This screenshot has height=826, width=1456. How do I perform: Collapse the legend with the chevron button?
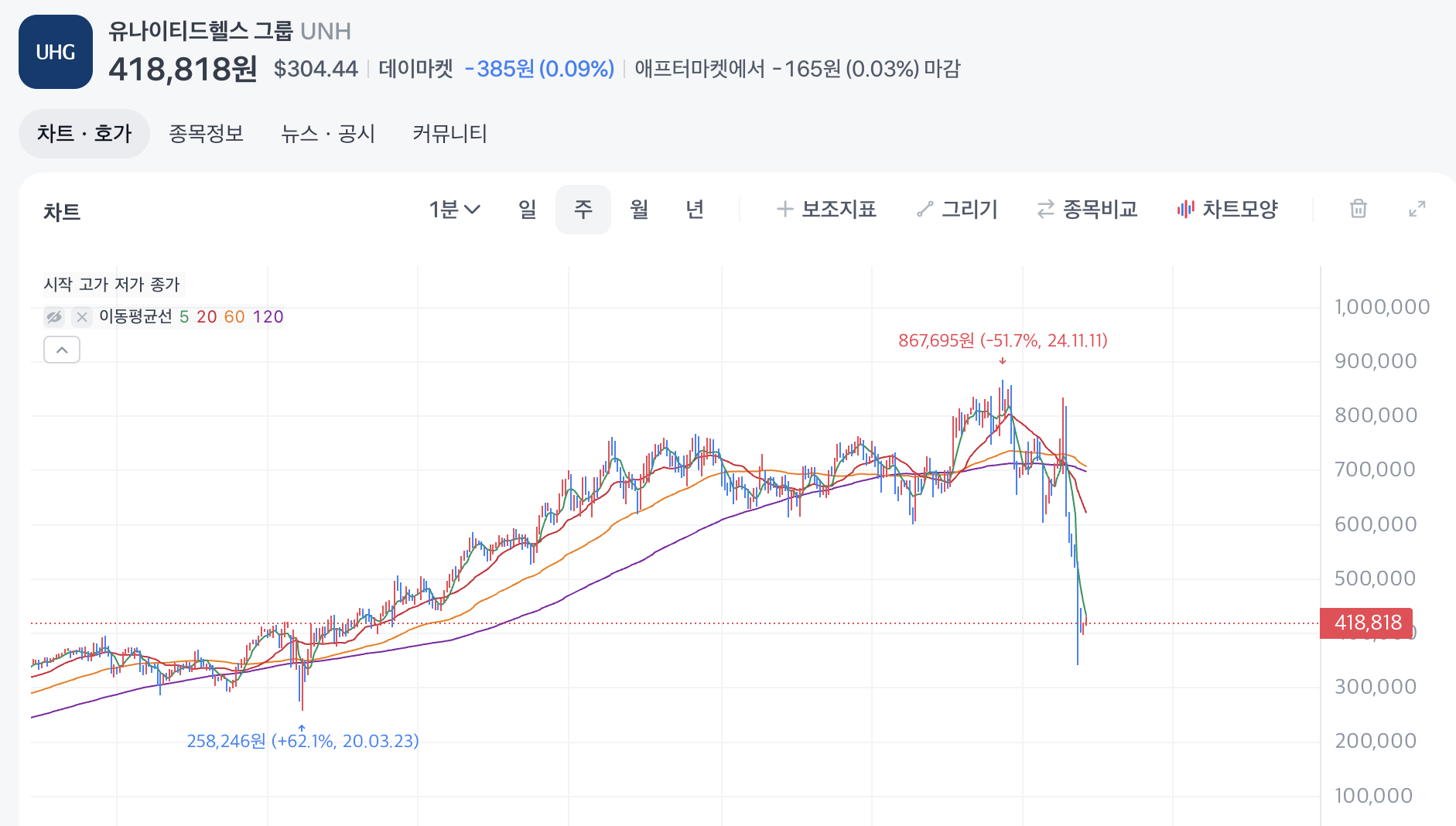[x=62, y=350]
